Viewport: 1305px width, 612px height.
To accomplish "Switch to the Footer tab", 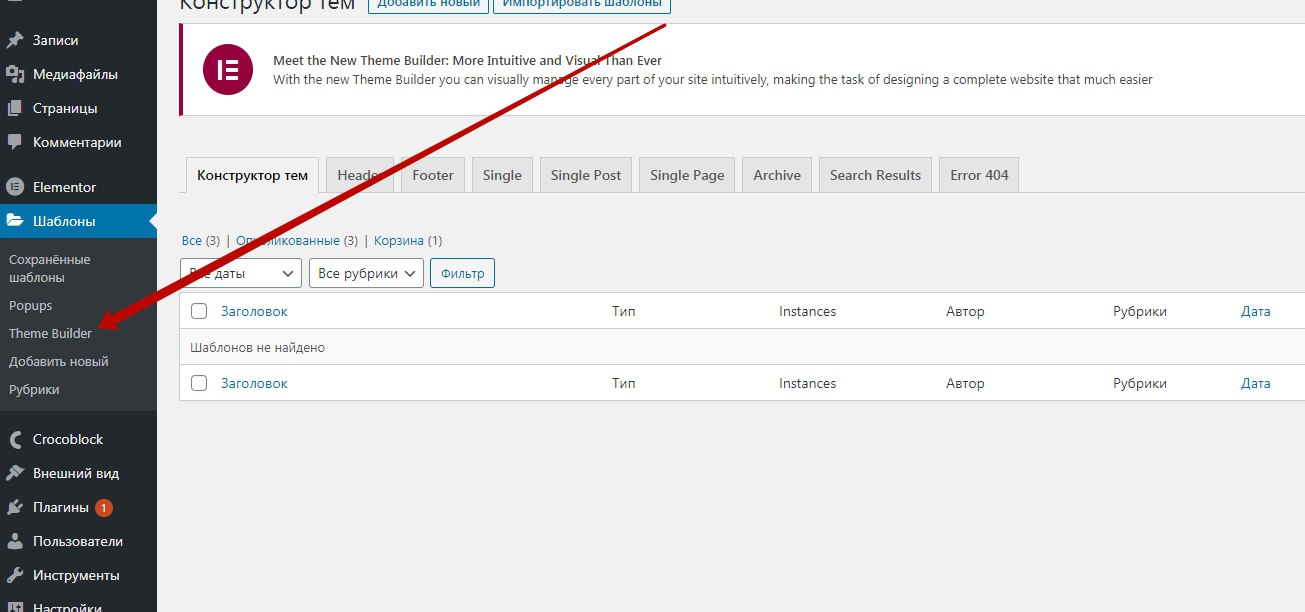I will click(433, 175).
